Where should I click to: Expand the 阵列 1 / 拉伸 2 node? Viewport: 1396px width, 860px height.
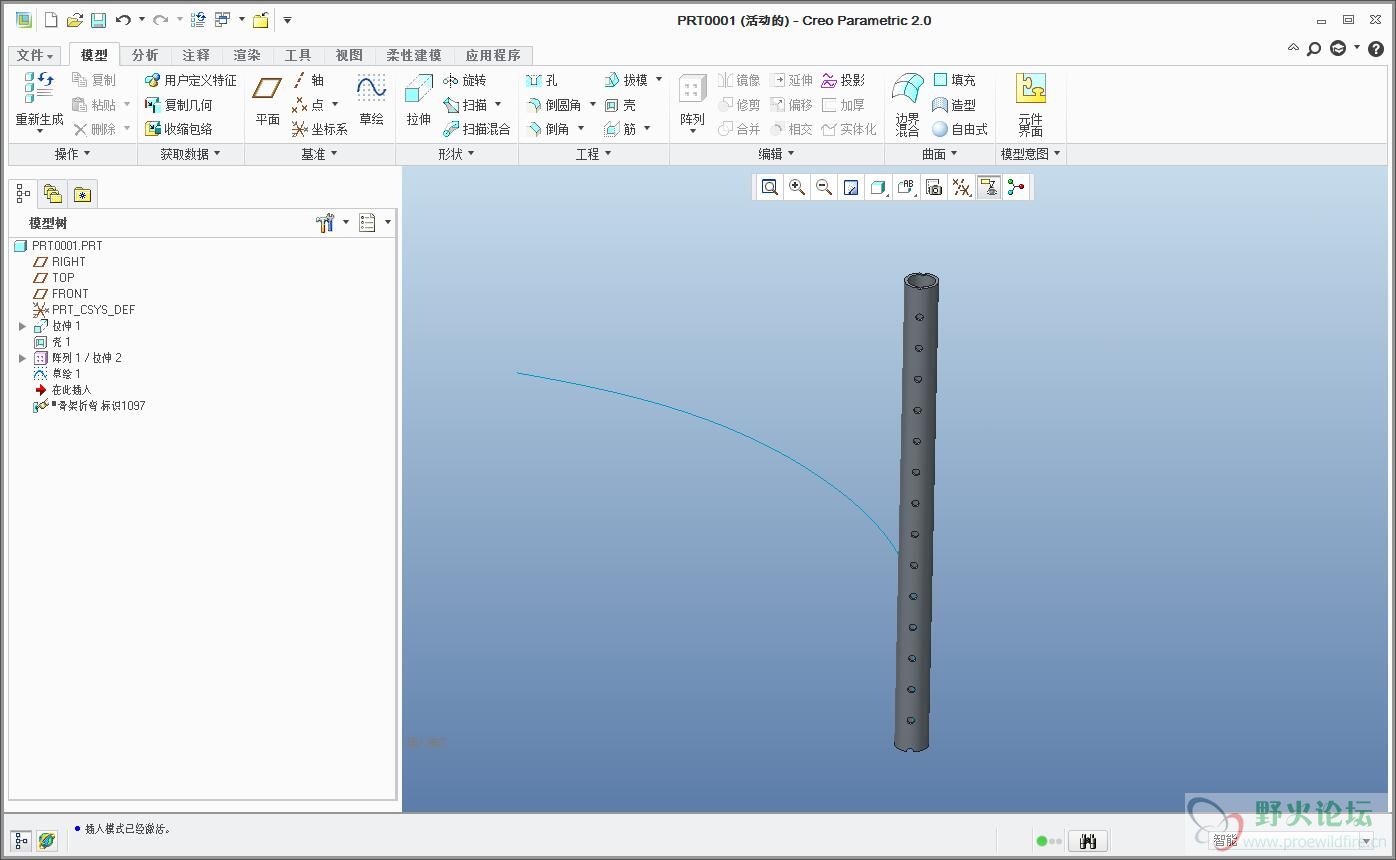(22, 358)
